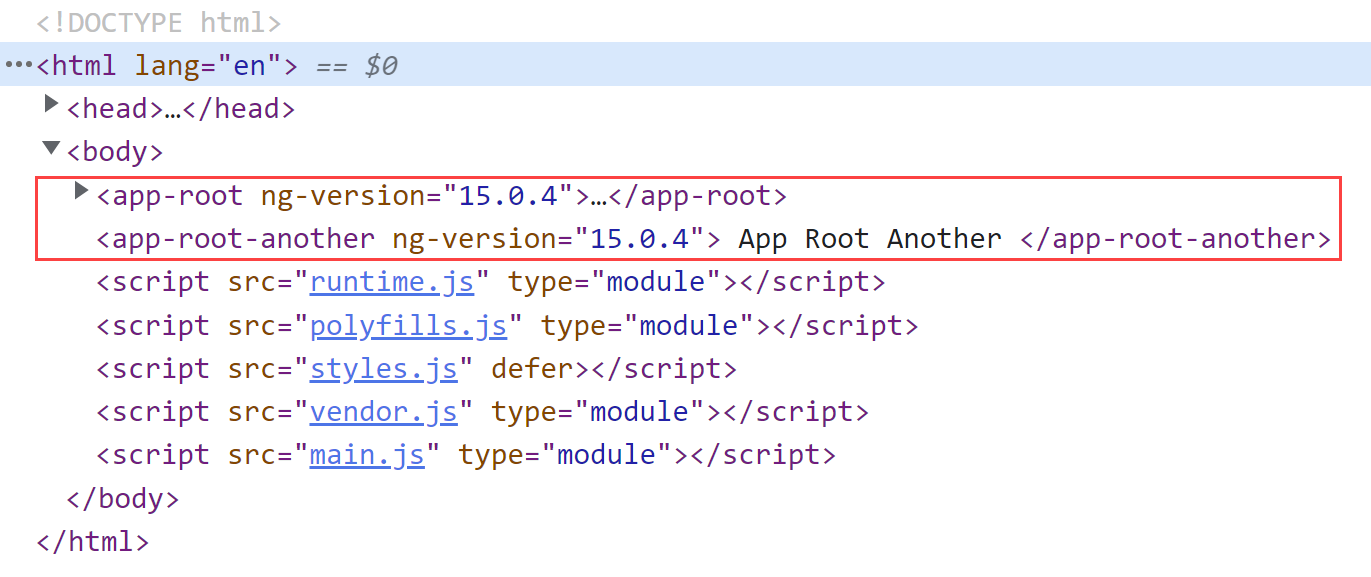Click the type="module" attribute of main.js script
The width and height of the screenshot is (1371, 577).
pos(566,454)
